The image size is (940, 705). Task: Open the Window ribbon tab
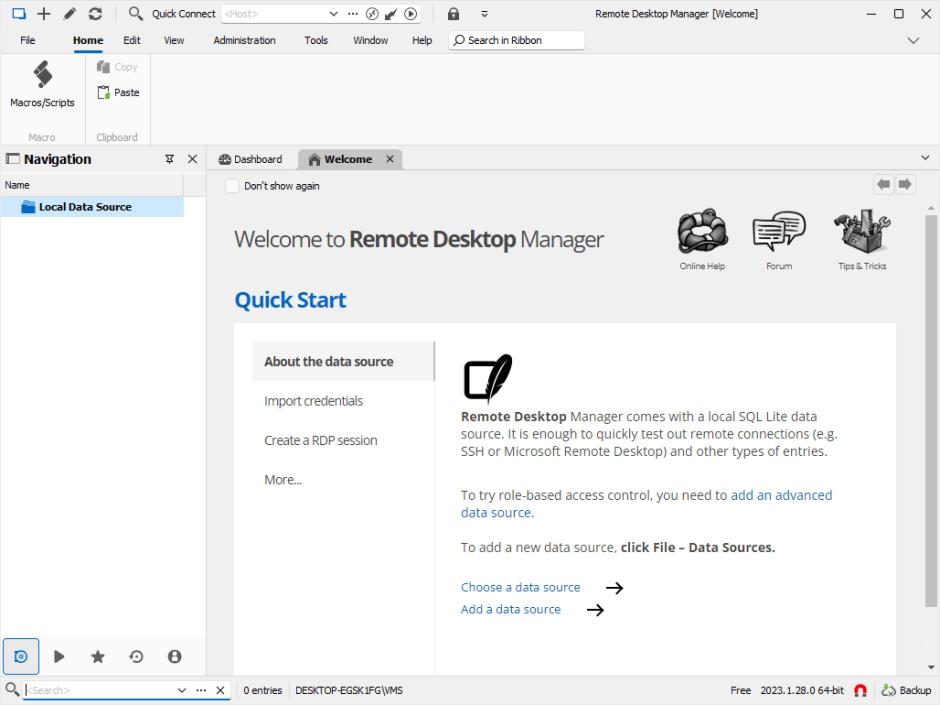pos(370,40)
